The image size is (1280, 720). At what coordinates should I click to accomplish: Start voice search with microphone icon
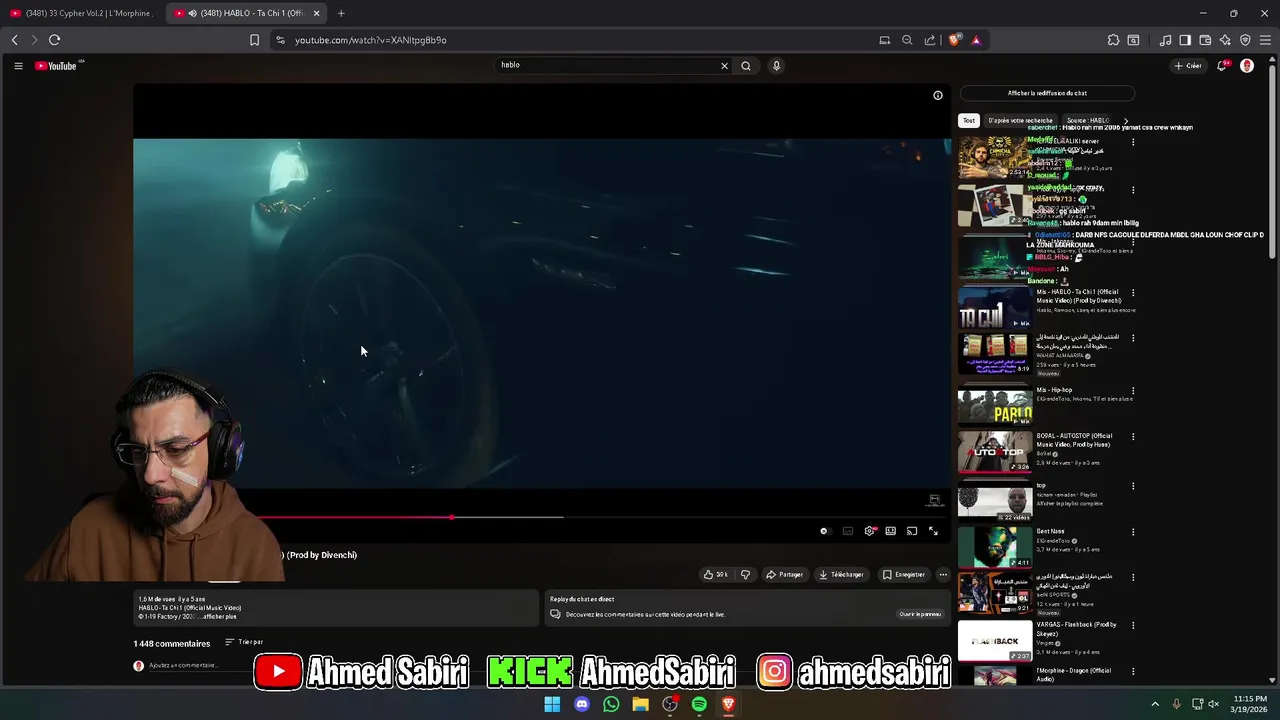[776, 66]
